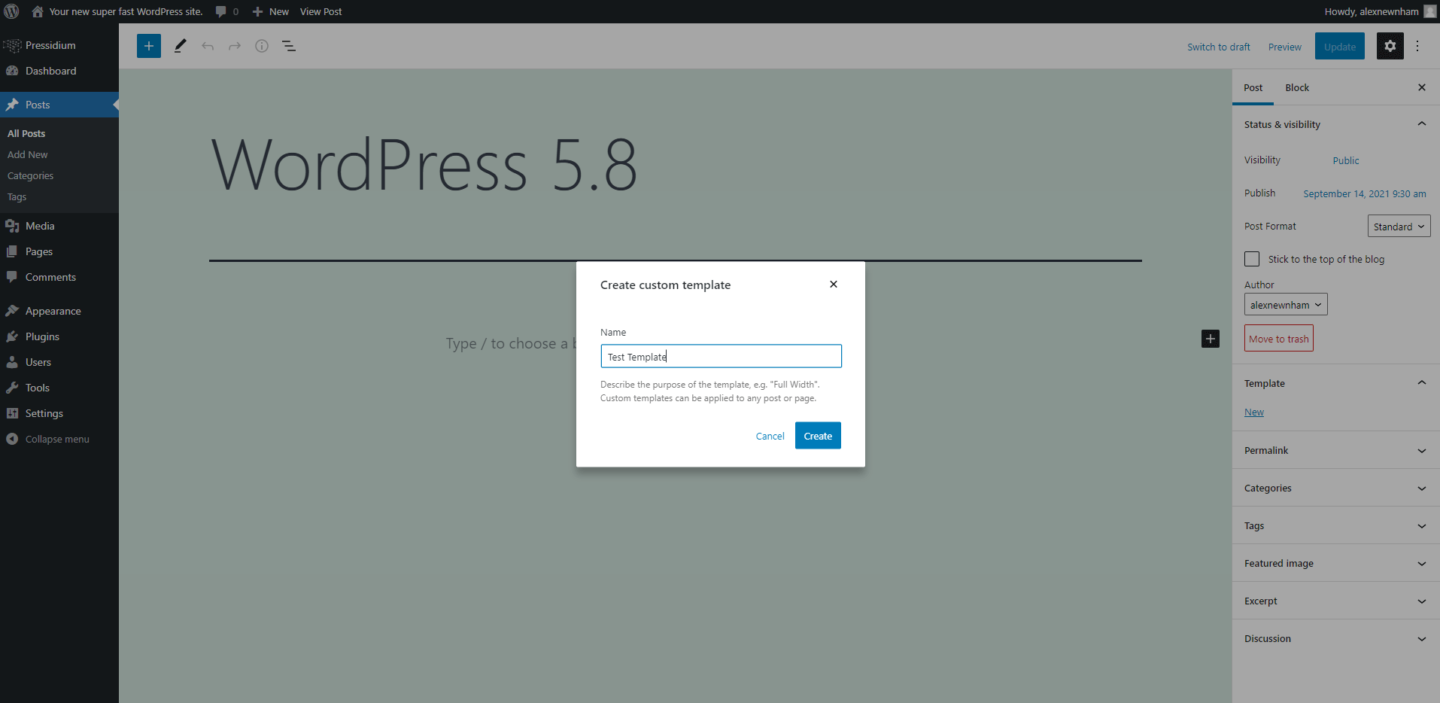Click the Users person icon

[x=12, y=362]
